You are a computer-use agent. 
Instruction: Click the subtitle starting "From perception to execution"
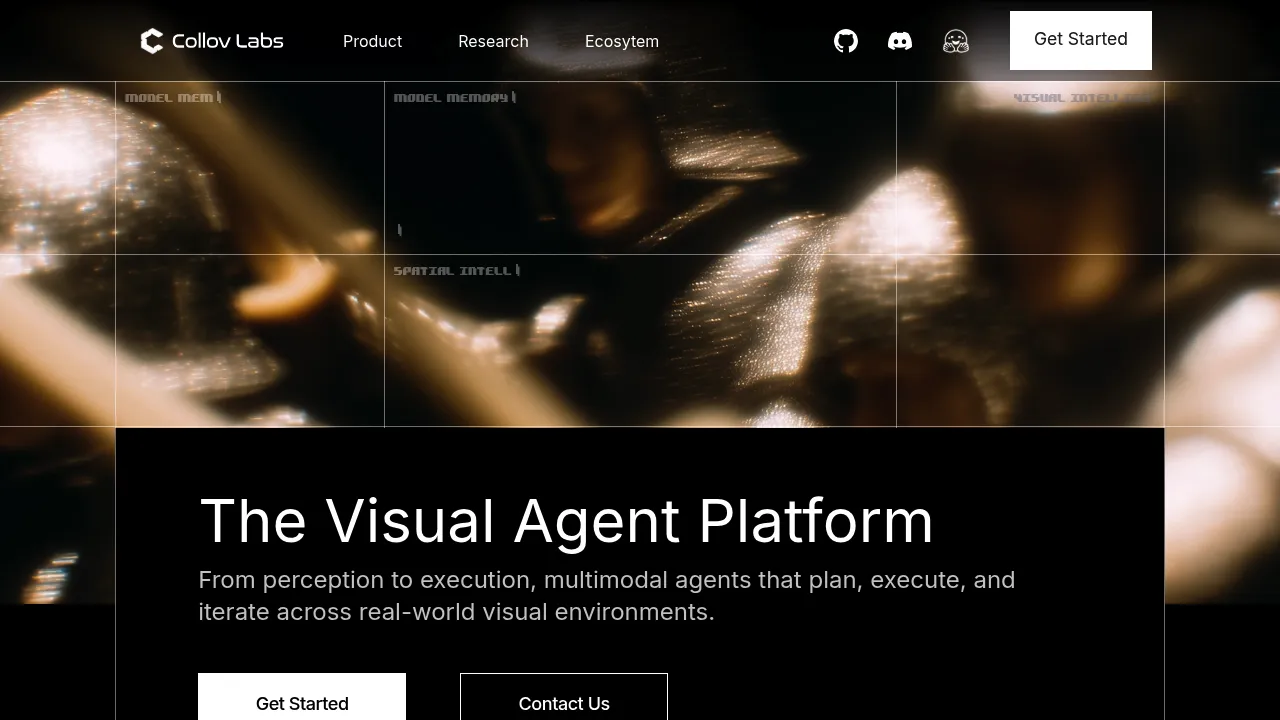(607, 596)
